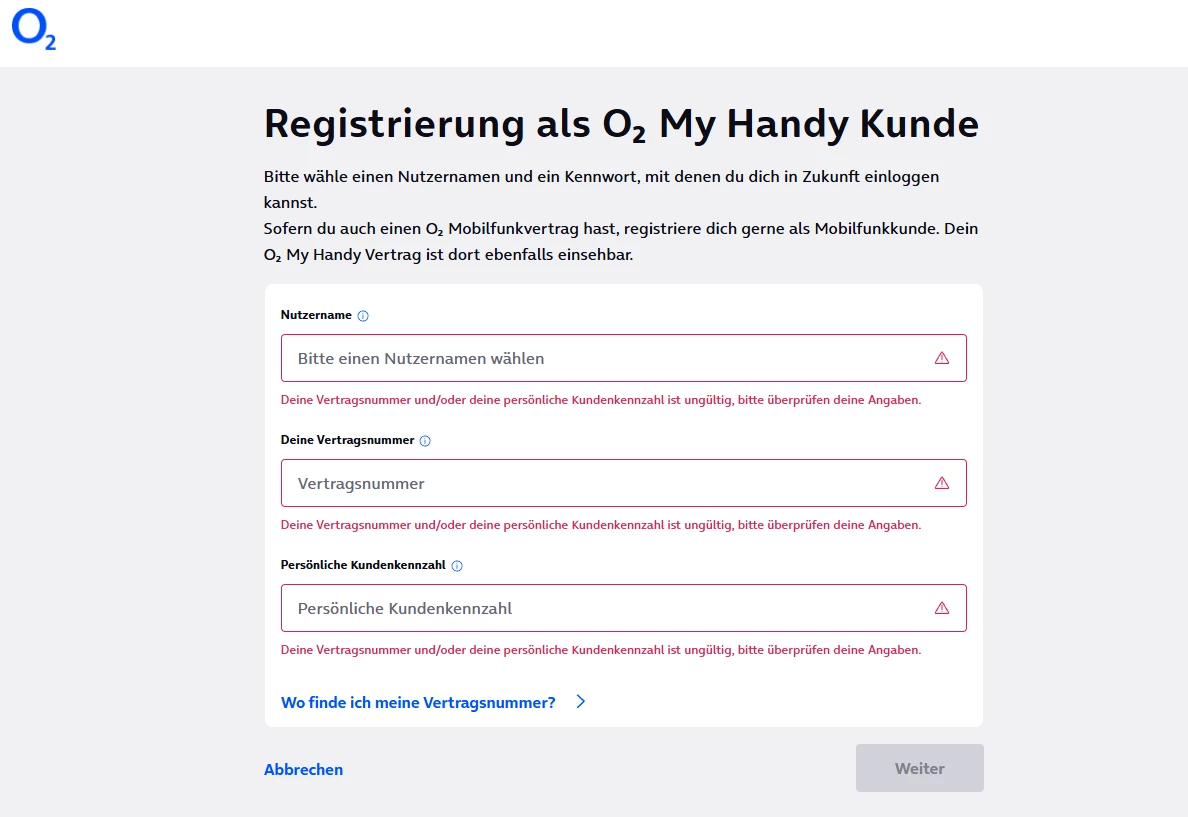1188x817 pixels.
Task: Click warning icon in Kundenkennzahl field
Action: click(x=941, y=608)
